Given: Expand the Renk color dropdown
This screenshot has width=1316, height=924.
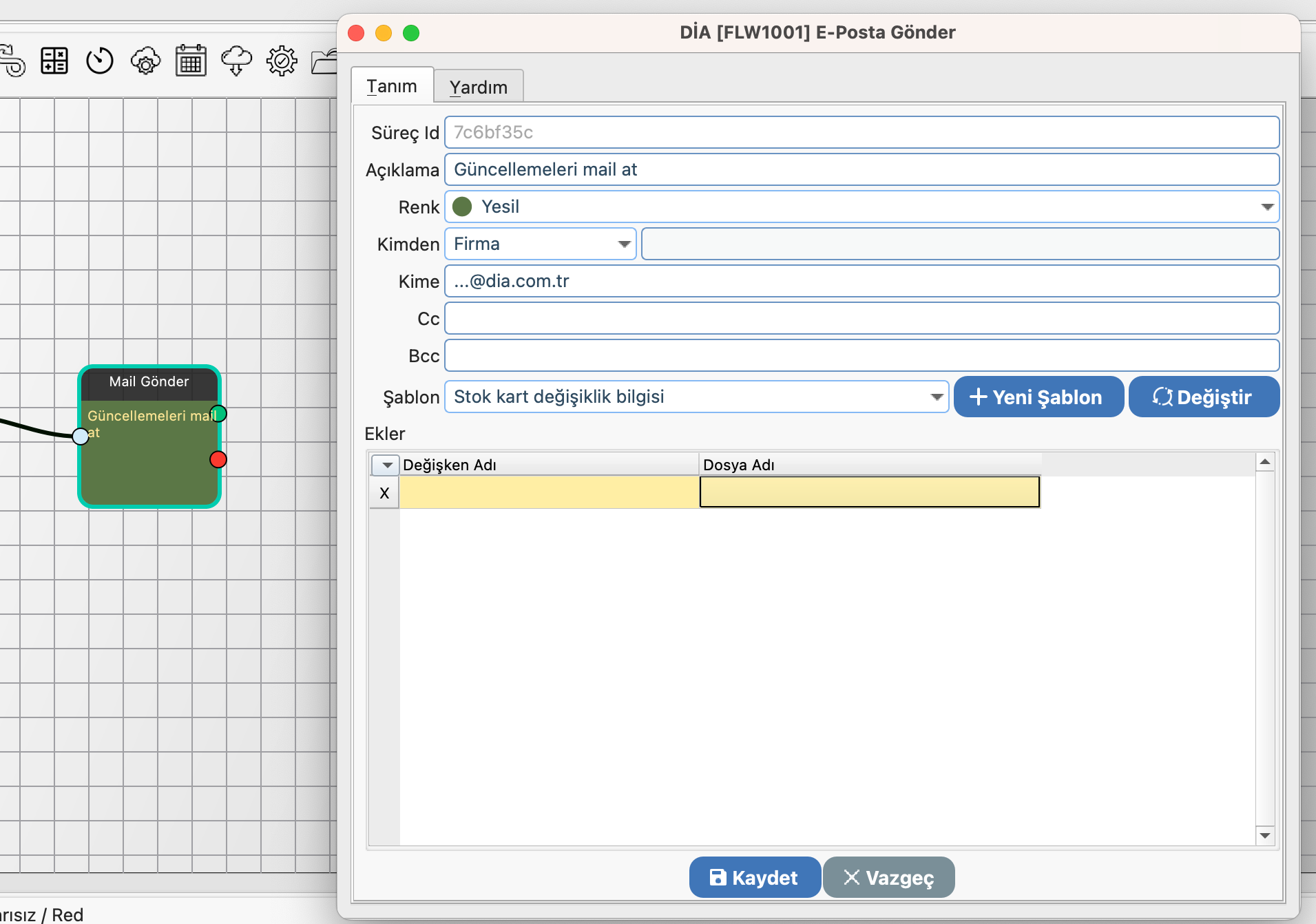Looking at the screenshot, I should click(1266, 207).
